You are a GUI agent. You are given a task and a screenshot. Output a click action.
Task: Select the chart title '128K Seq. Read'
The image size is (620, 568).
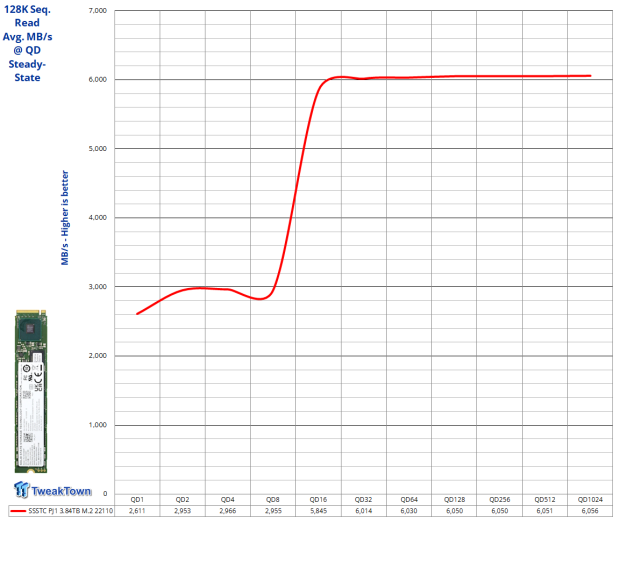(x=27, y=16)
